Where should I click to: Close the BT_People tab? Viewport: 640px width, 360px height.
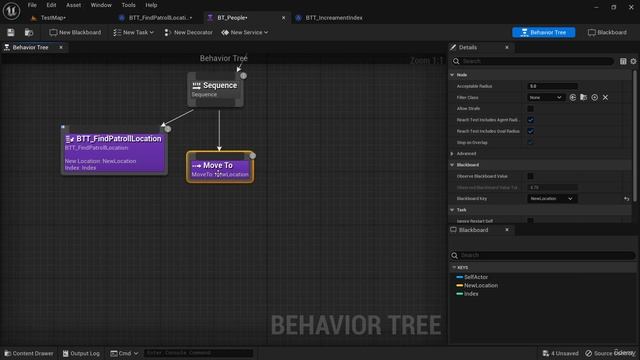(283, 18)
